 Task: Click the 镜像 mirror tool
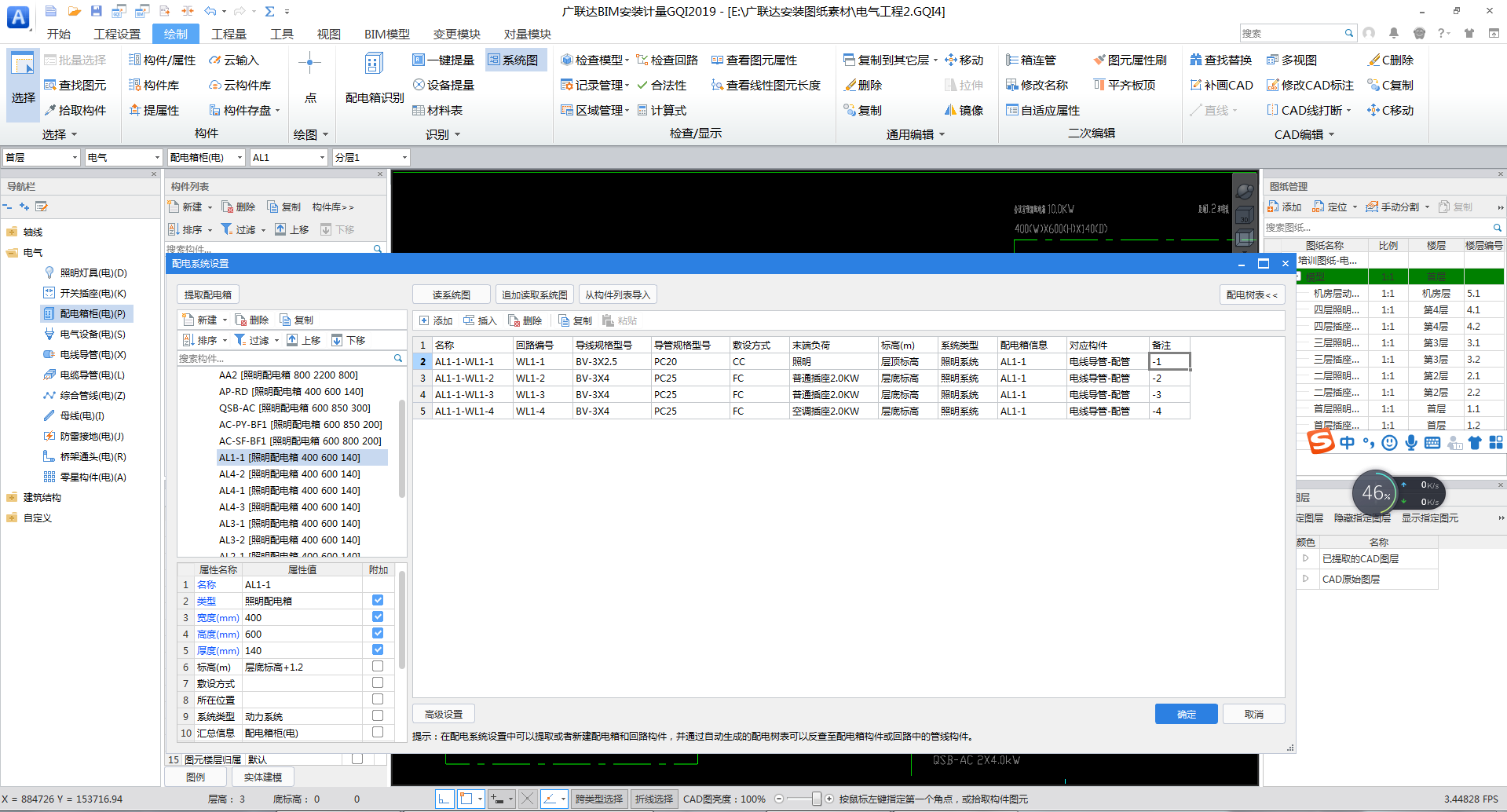pos(964,110)
